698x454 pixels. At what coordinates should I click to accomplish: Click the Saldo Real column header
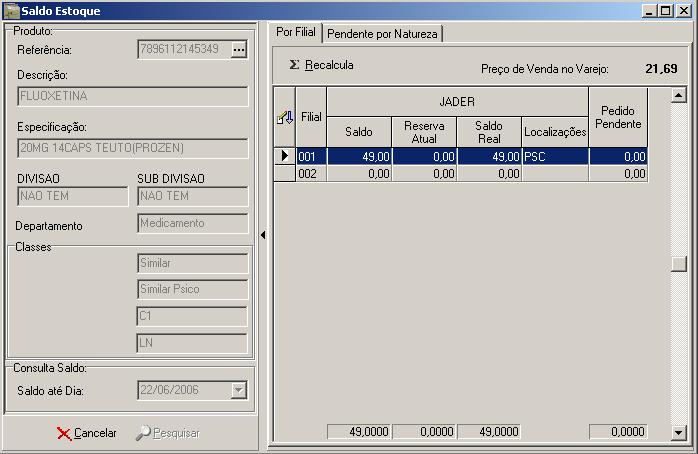489,132
